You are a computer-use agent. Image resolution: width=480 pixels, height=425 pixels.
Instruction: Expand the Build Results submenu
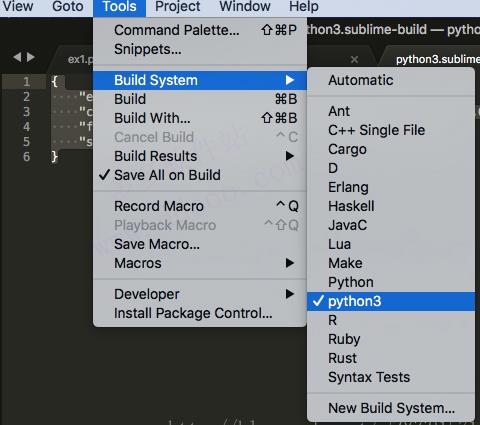[200, 156]
